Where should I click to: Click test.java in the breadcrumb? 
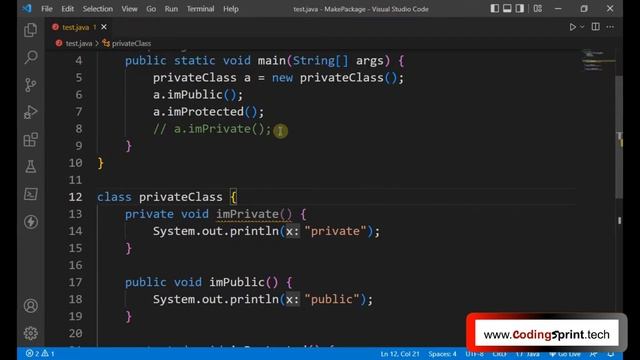(79, 43)
